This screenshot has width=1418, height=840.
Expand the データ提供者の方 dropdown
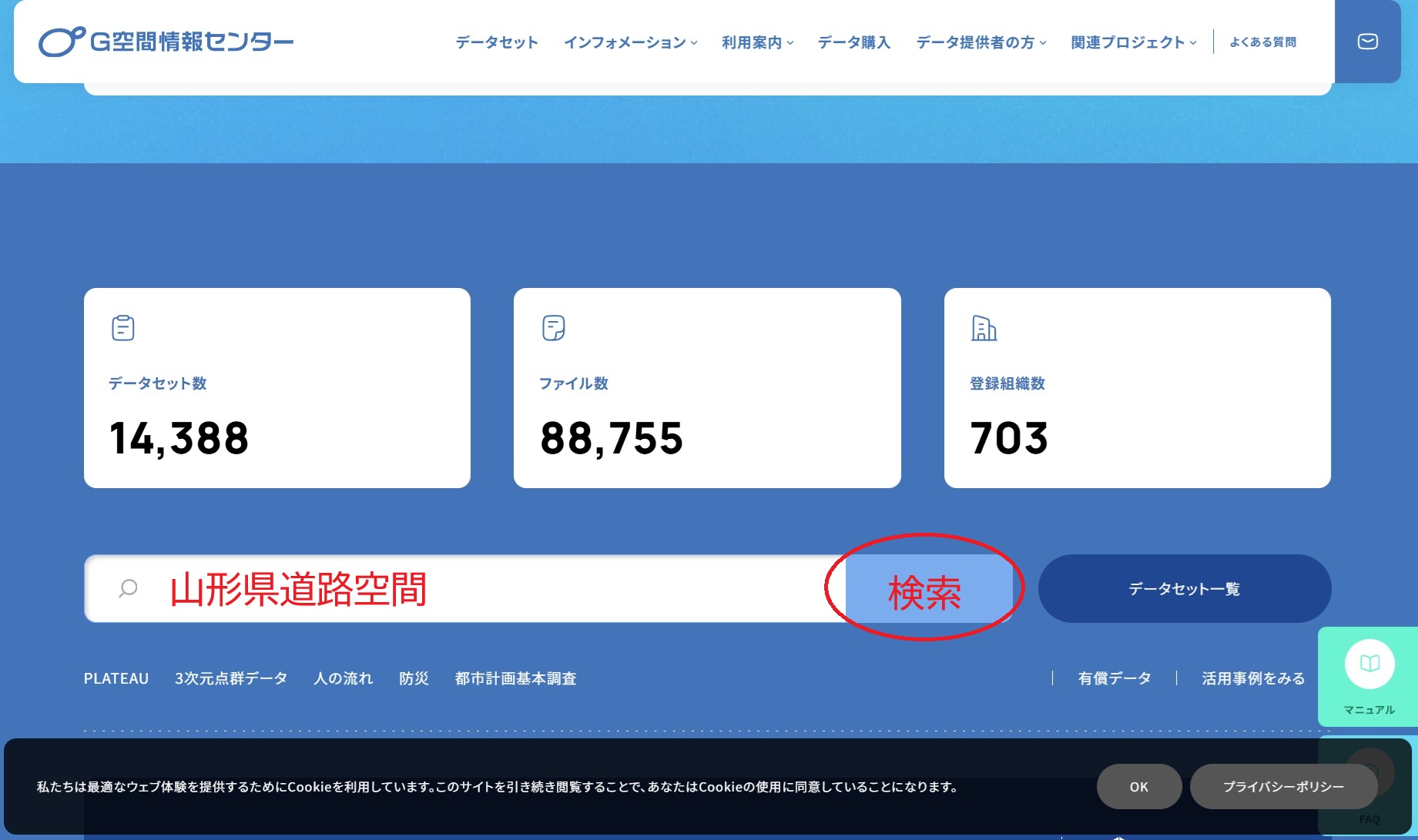pos(976,43)
